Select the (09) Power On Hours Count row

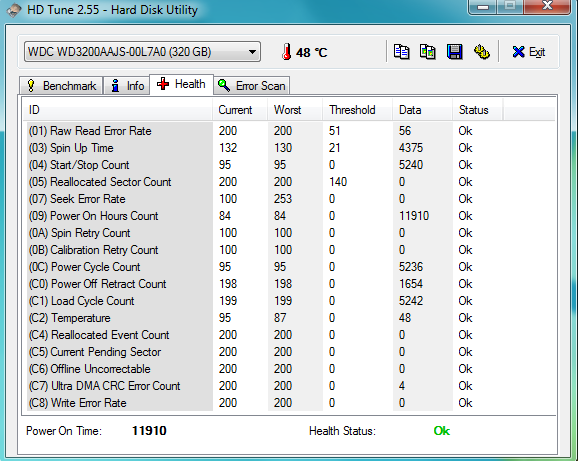click(289, 216)
